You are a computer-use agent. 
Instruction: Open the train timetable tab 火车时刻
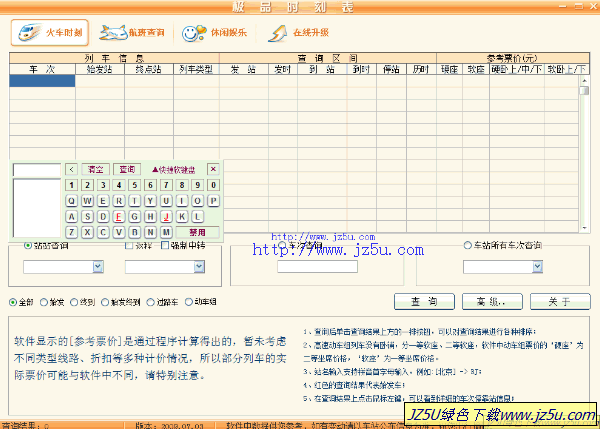click(x=50, y=33)
